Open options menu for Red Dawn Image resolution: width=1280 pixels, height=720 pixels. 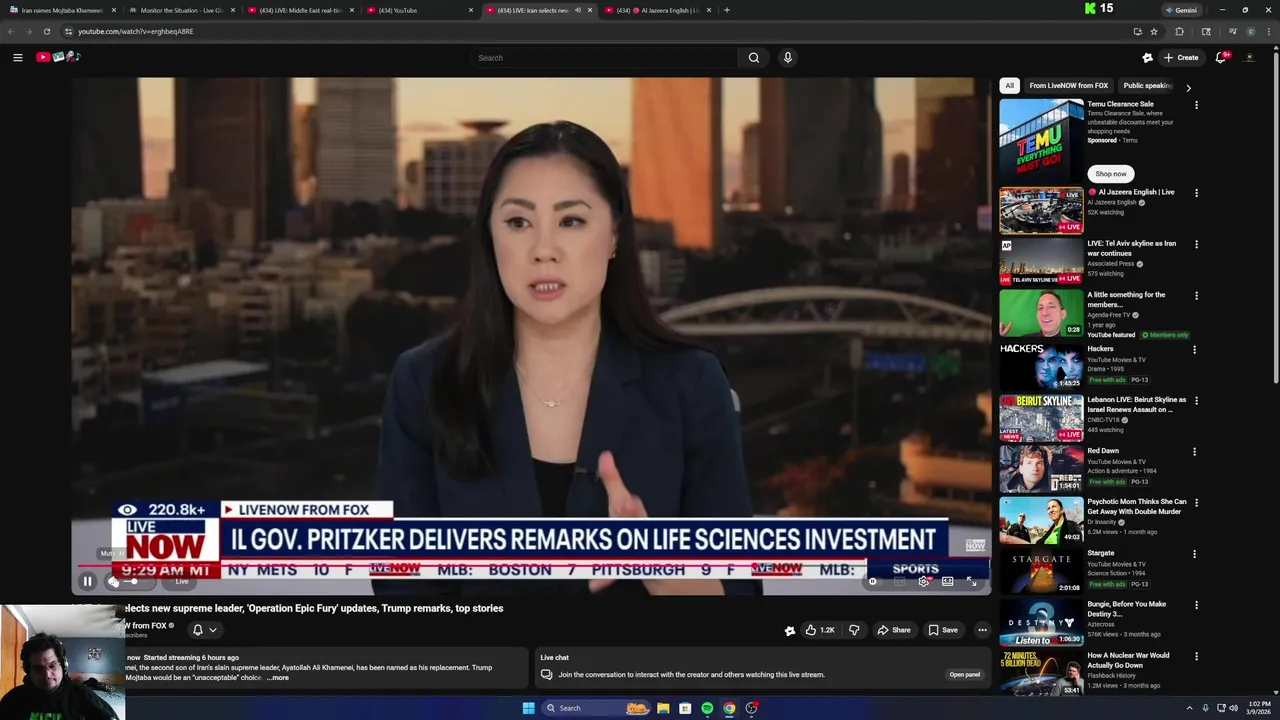point(1194,452)
